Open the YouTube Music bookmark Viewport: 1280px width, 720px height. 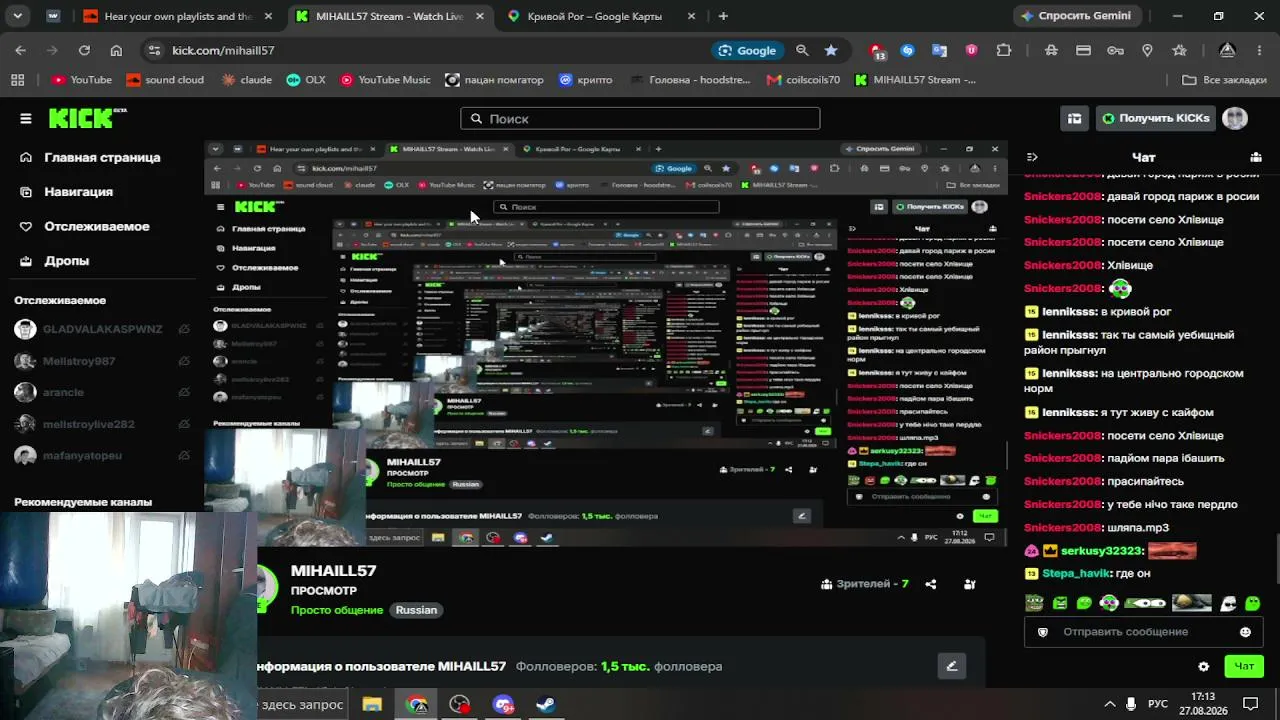click(385, 80)
